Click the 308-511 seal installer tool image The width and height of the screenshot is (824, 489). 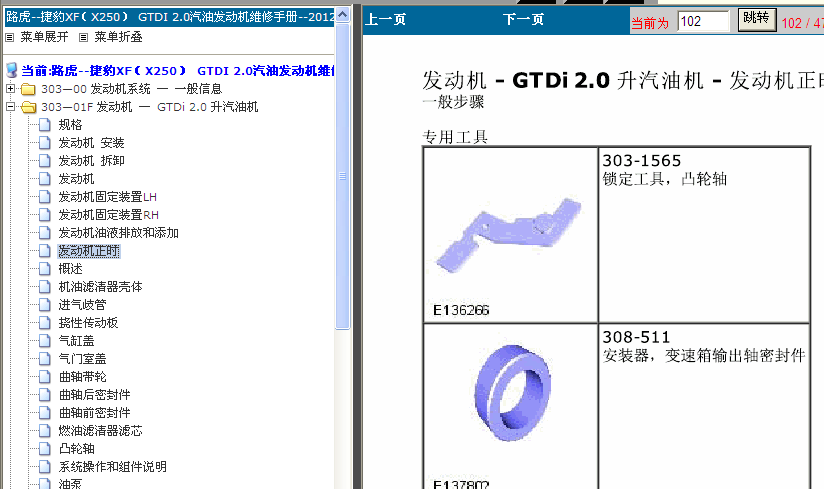[512, 393]
